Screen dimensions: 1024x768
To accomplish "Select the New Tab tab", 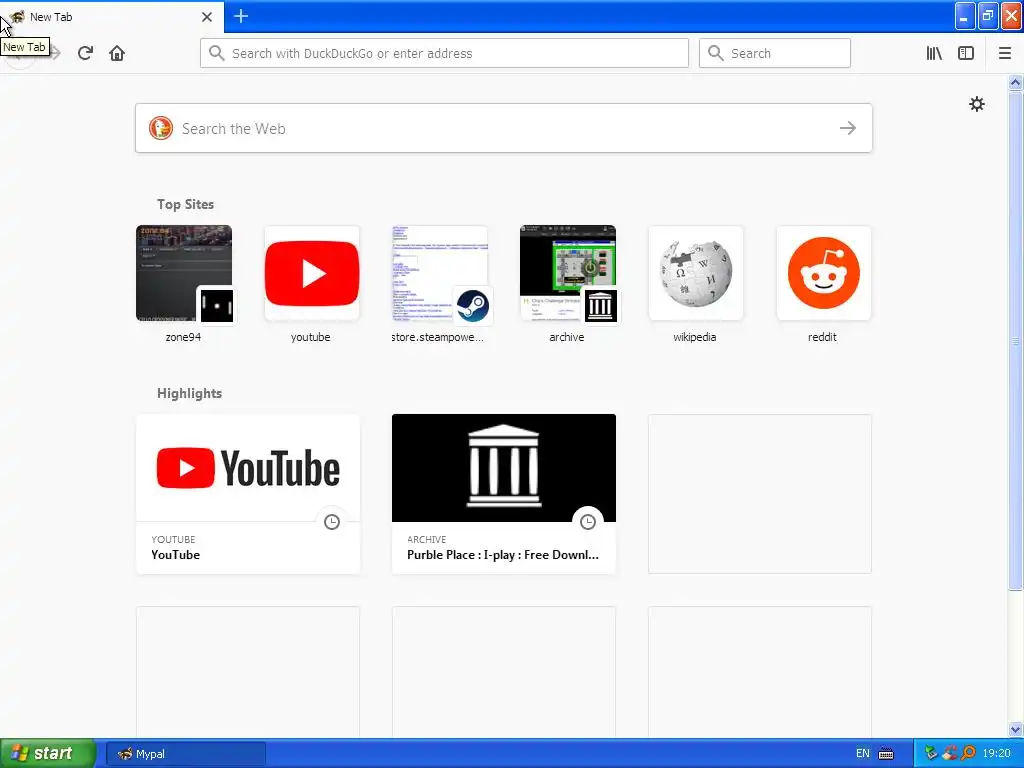I will click(111, 17).
